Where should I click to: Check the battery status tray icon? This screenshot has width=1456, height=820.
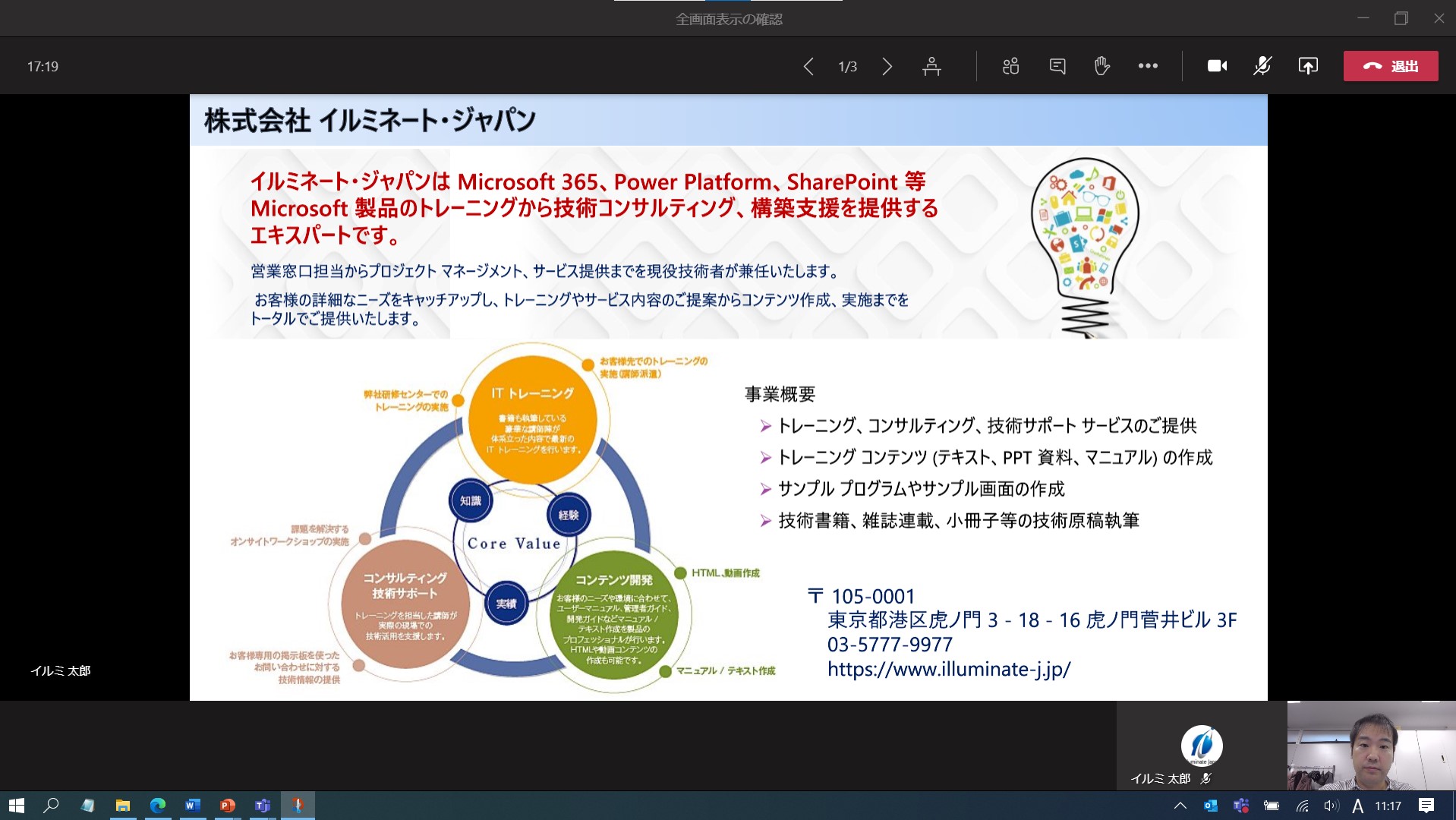coord(1272,806)
